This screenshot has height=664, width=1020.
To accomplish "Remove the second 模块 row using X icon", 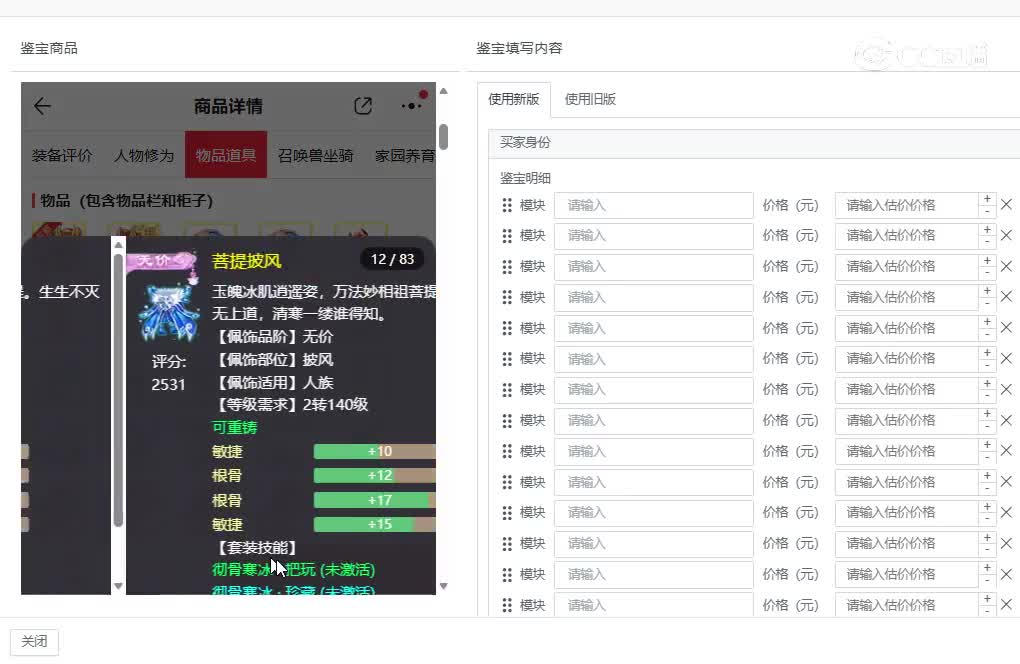I will 1006,235.
